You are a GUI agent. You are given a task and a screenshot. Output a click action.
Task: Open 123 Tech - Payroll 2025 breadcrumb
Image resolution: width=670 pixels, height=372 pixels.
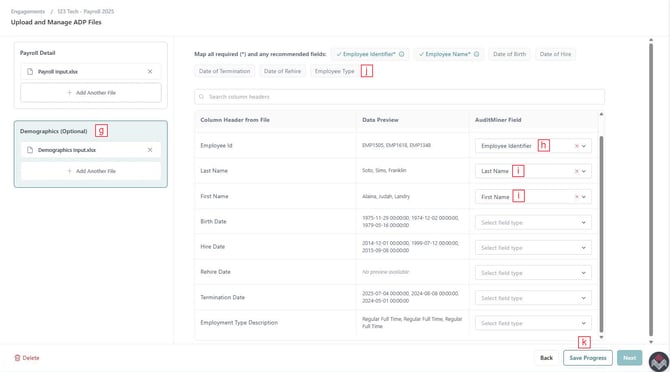(85, 12)
